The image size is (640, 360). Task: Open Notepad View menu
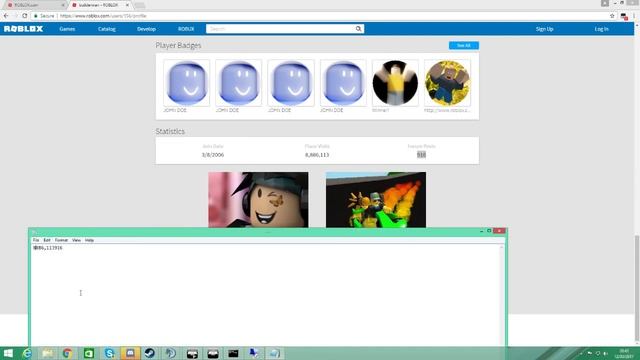(76, 240)
